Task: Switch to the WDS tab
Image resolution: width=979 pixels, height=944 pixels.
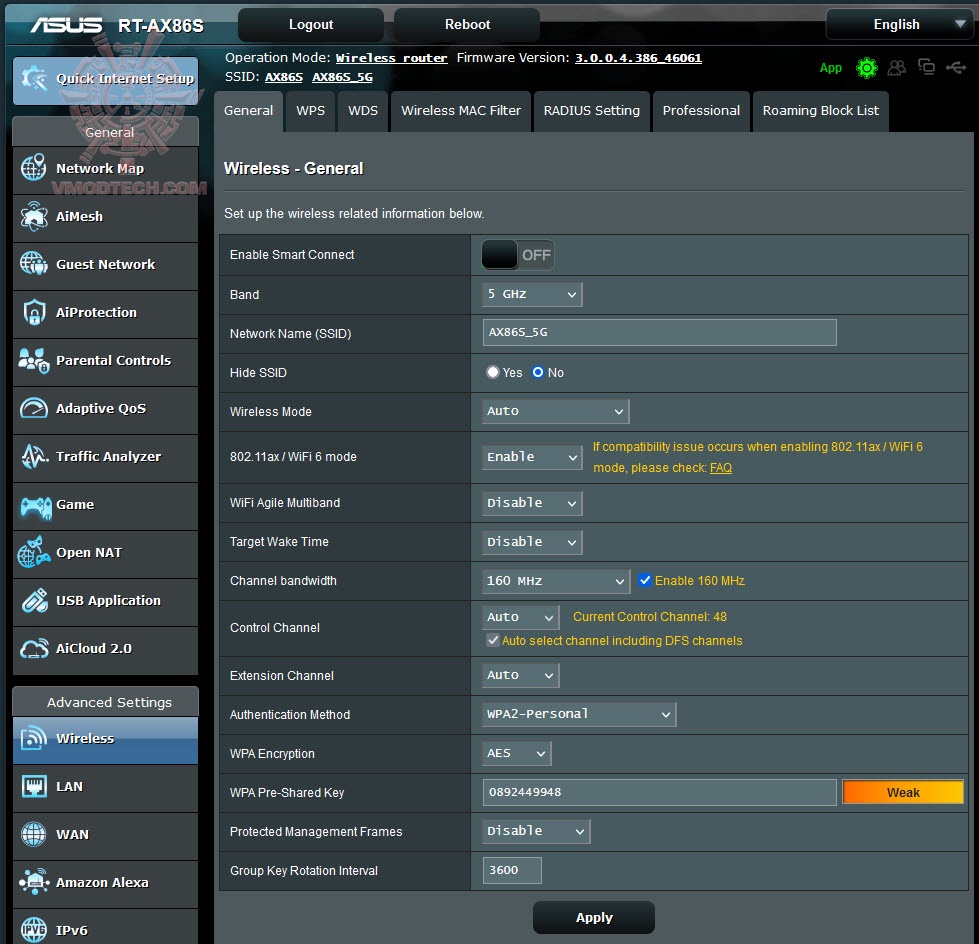Action: pyautogui.click(x=363, y=111)
